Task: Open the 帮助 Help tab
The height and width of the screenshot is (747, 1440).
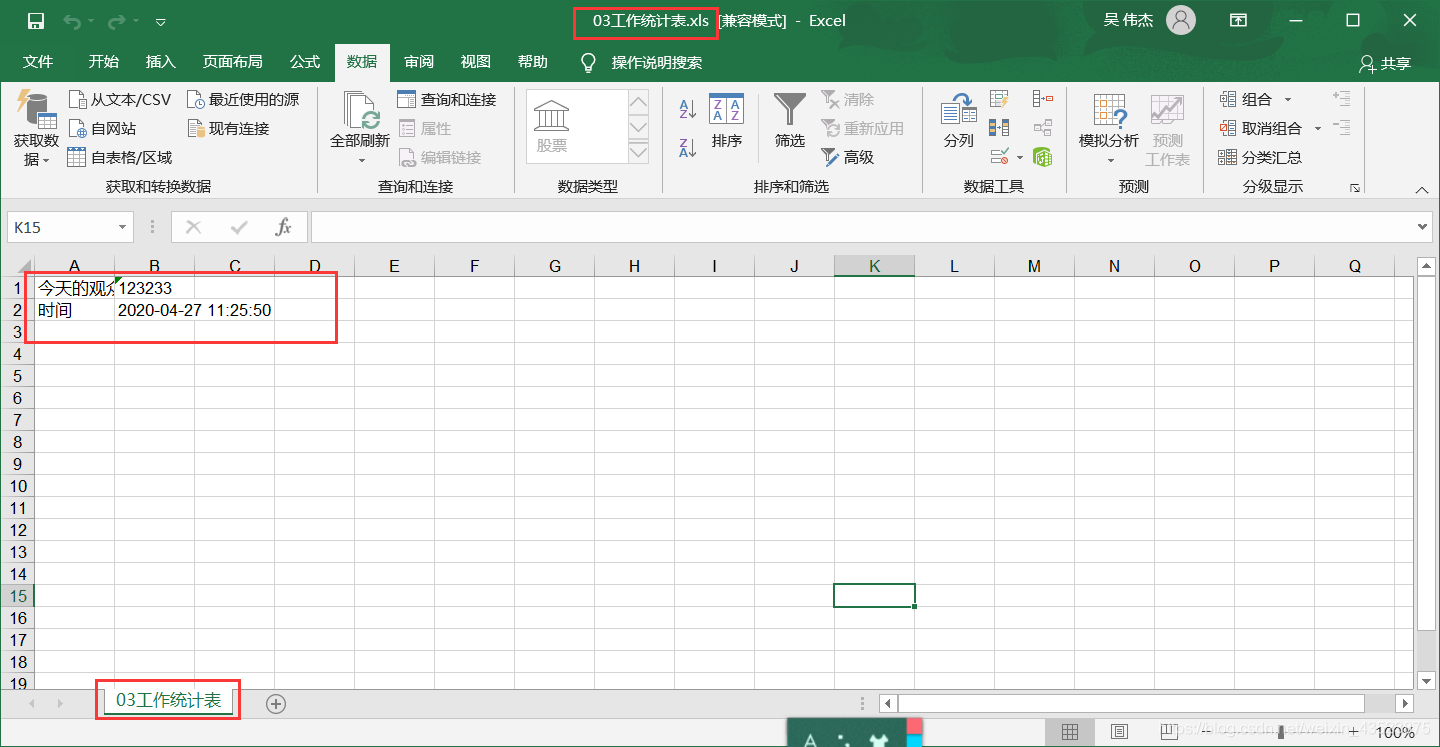Action: click(x=533, y=62)
